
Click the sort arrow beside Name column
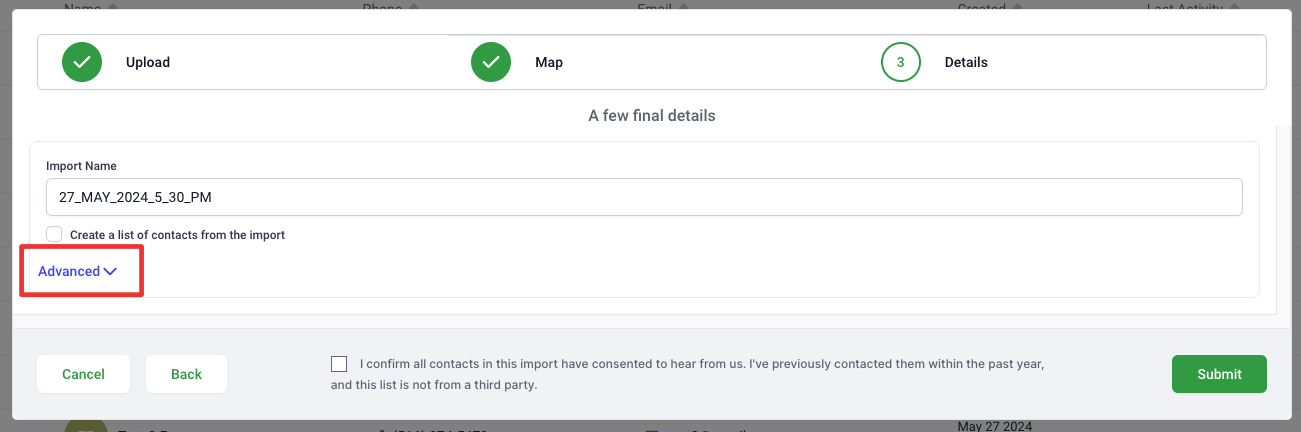(x=111, y=7)
